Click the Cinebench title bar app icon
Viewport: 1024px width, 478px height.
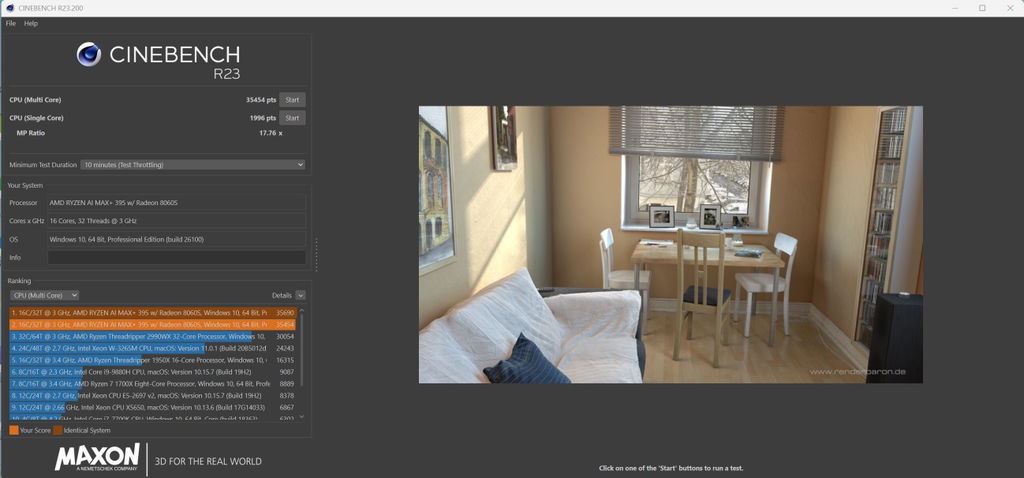pyautogui.click(x=10, y=8)
